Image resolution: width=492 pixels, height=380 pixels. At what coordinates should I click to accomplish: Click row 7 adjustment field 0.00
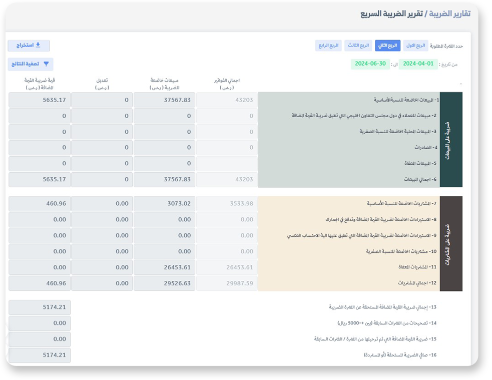pos(102,203)
